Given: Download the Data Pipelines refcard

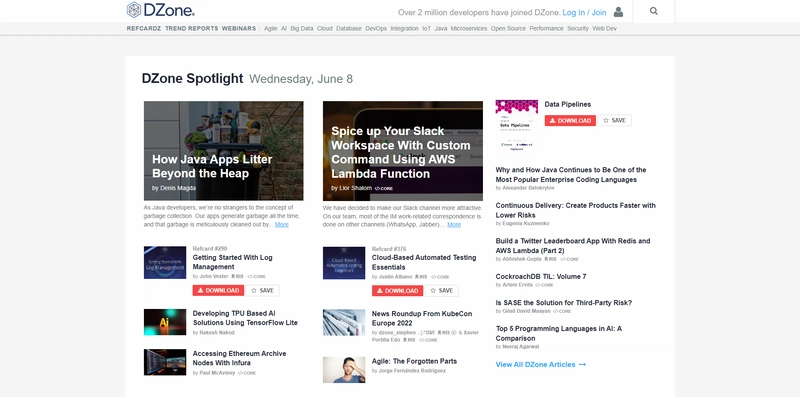Looking at the screenshot, I should 570,120.
